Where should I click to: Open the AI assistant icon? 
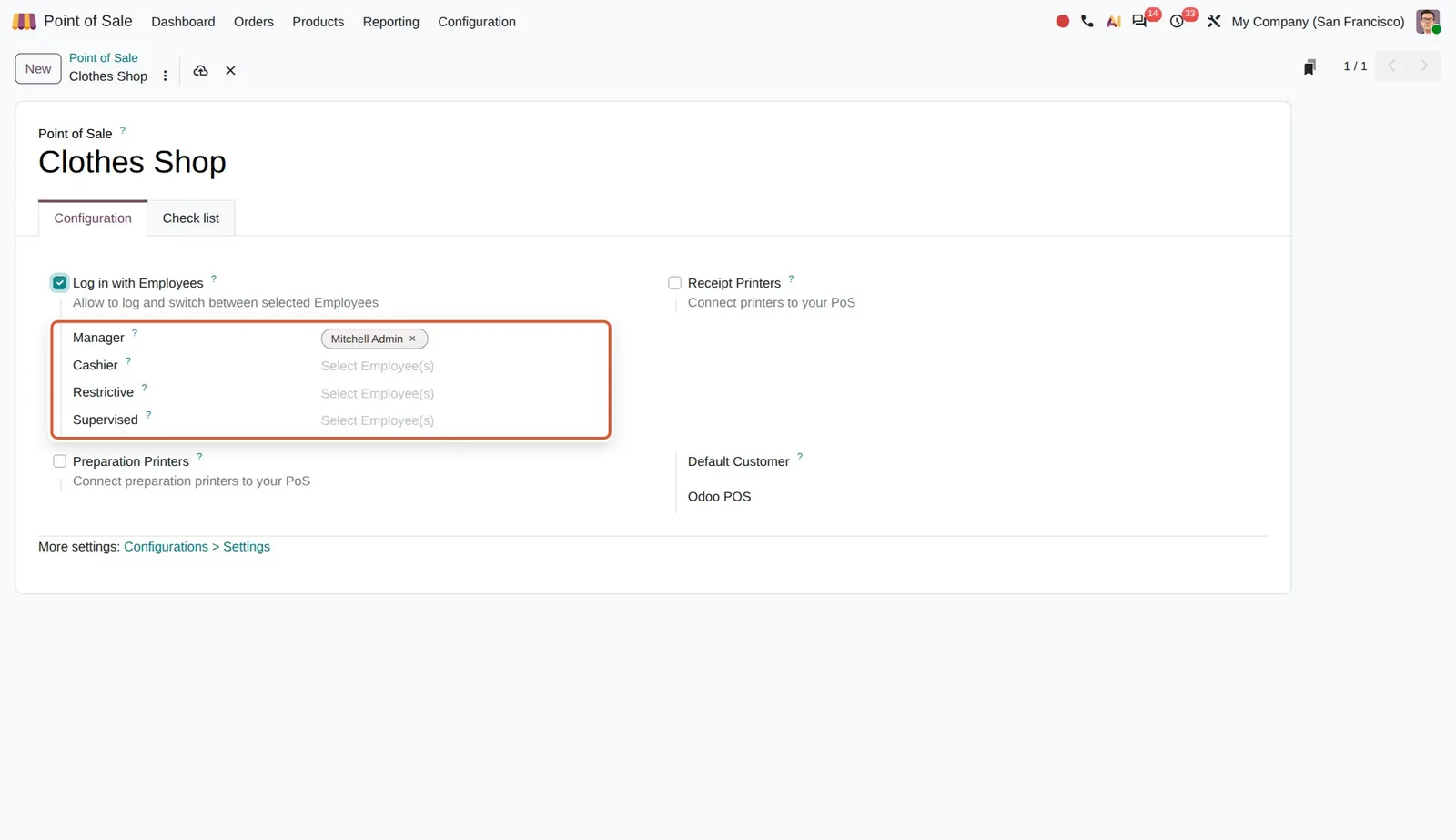[1113, 21]
